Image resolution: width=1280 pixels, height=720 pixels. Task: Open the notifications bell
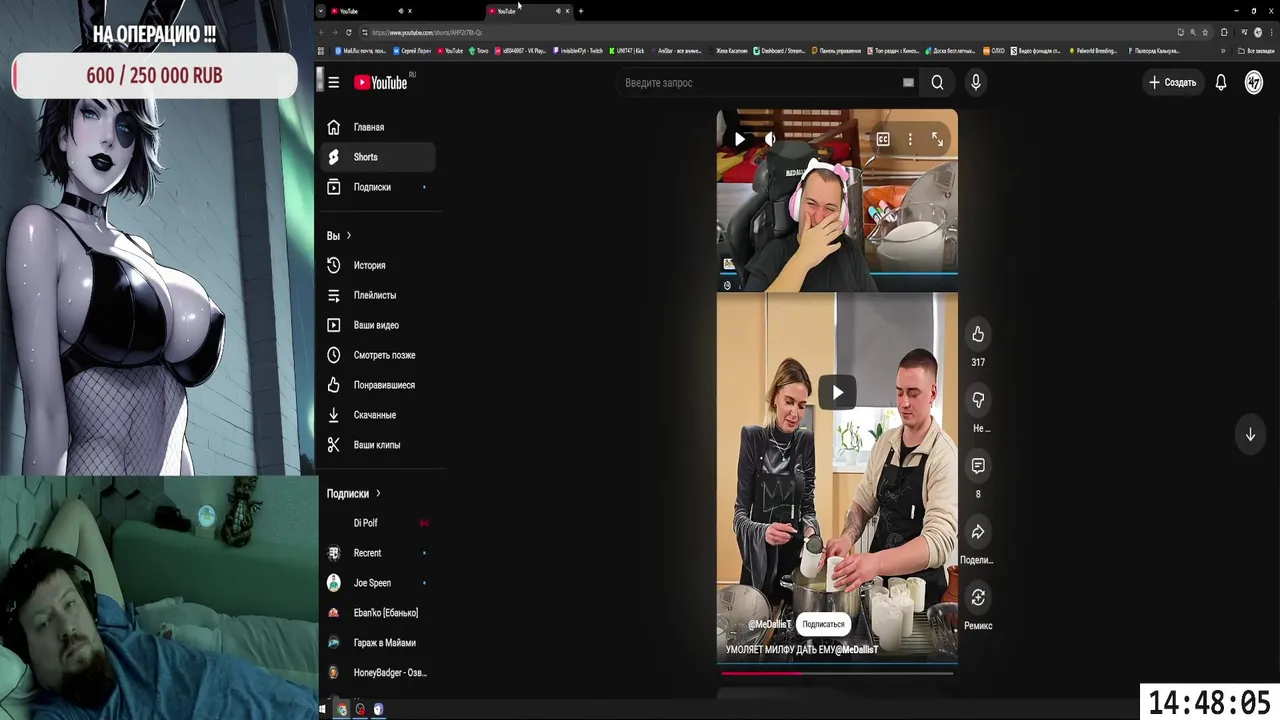point(1221,83)
